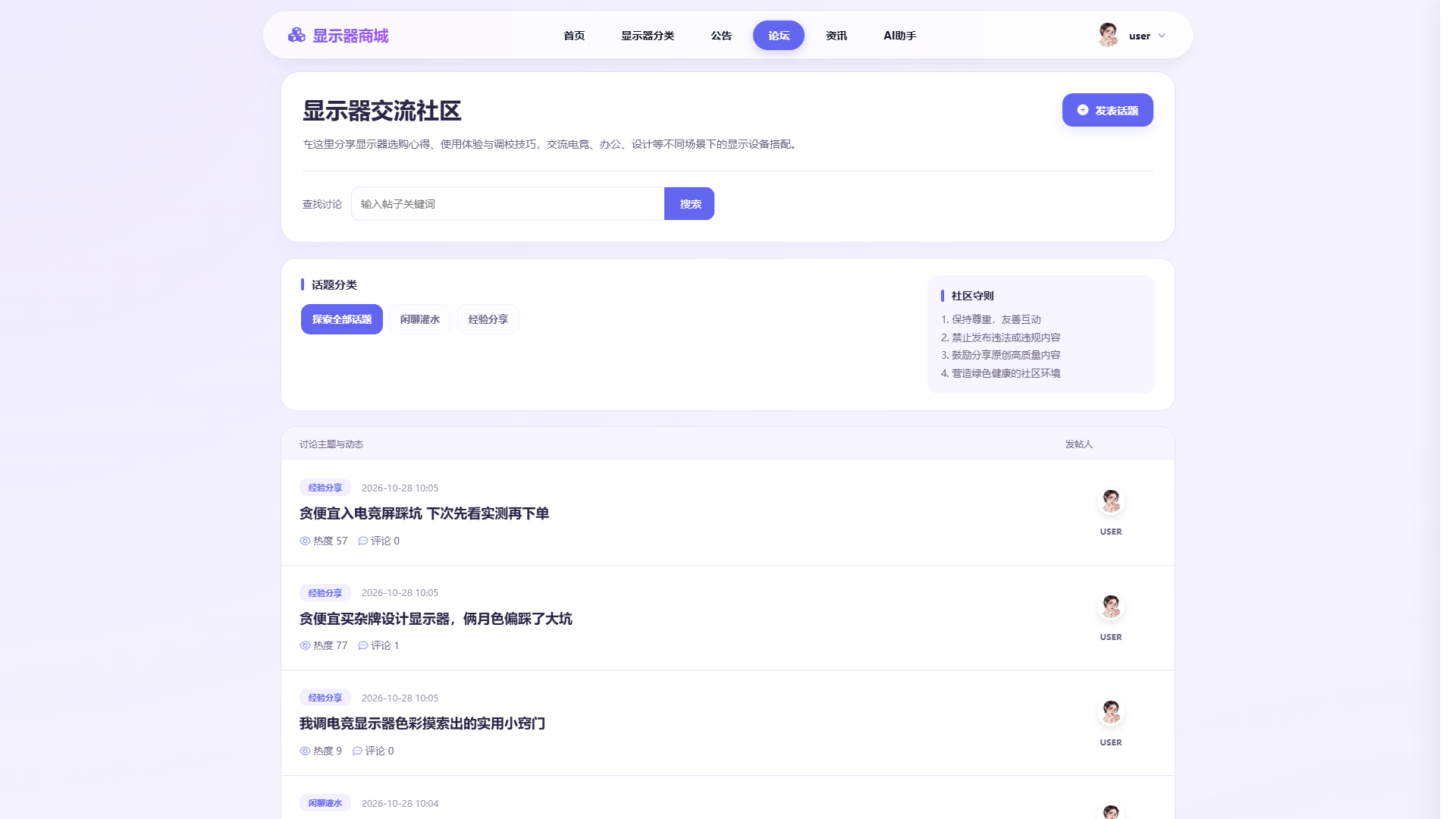
Task: Click the 发帖人 column header
Action: point(1078,444)
